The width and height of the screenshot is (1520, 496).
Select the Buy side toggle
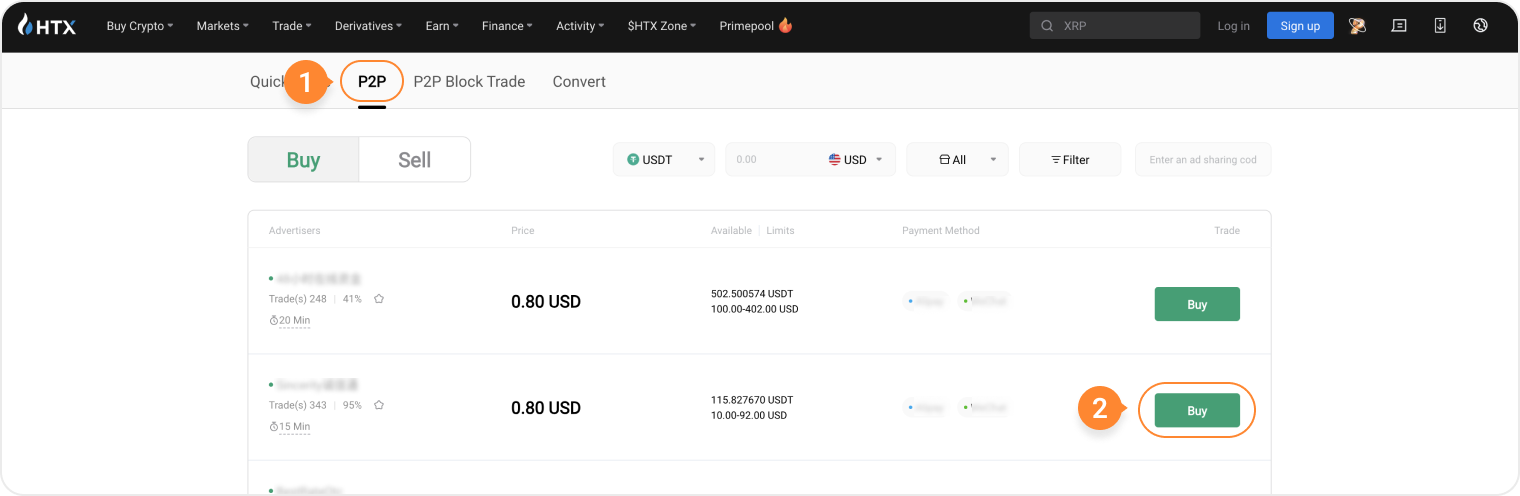tap(303, 160)
